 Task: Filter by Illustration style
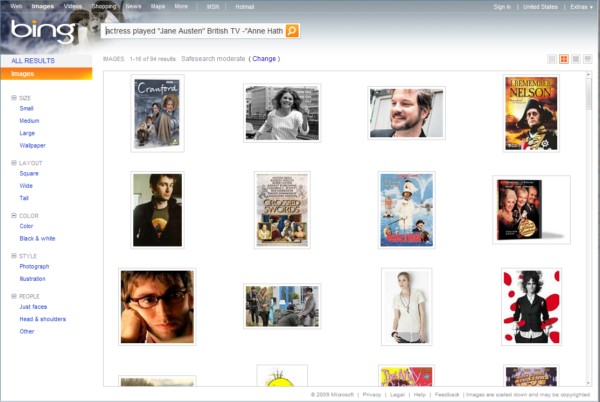click(33, 279)
